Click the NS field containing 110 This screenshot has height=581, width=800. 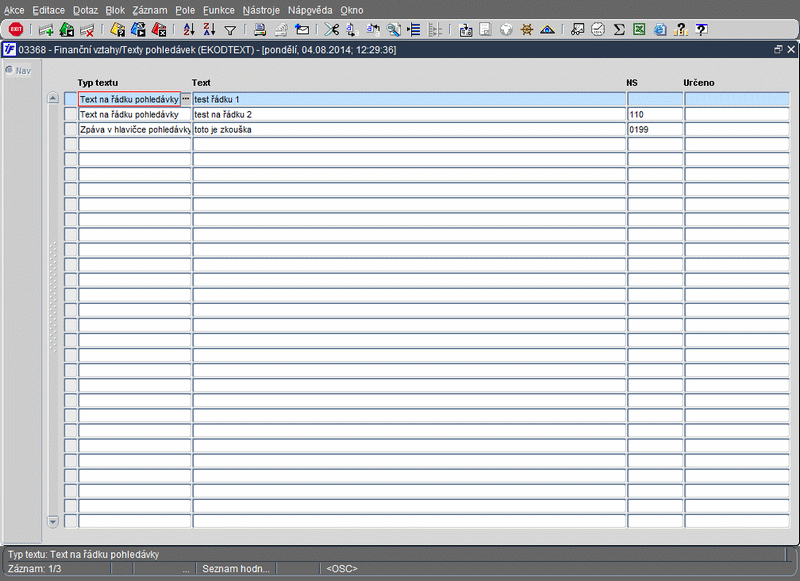coord(655,114)
